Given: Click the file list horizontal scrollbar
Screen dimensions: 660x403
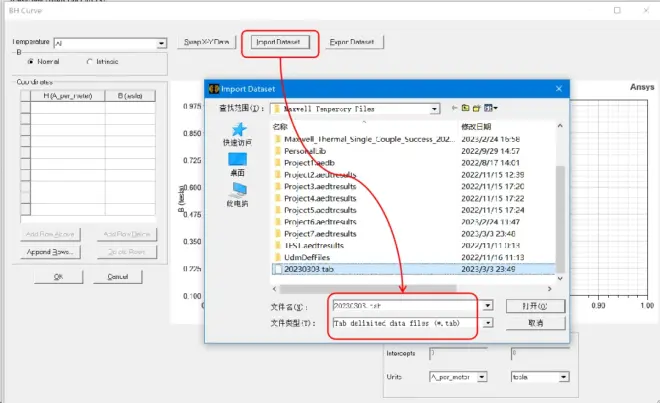Looking at the screenshot, I should pos(368,289).
